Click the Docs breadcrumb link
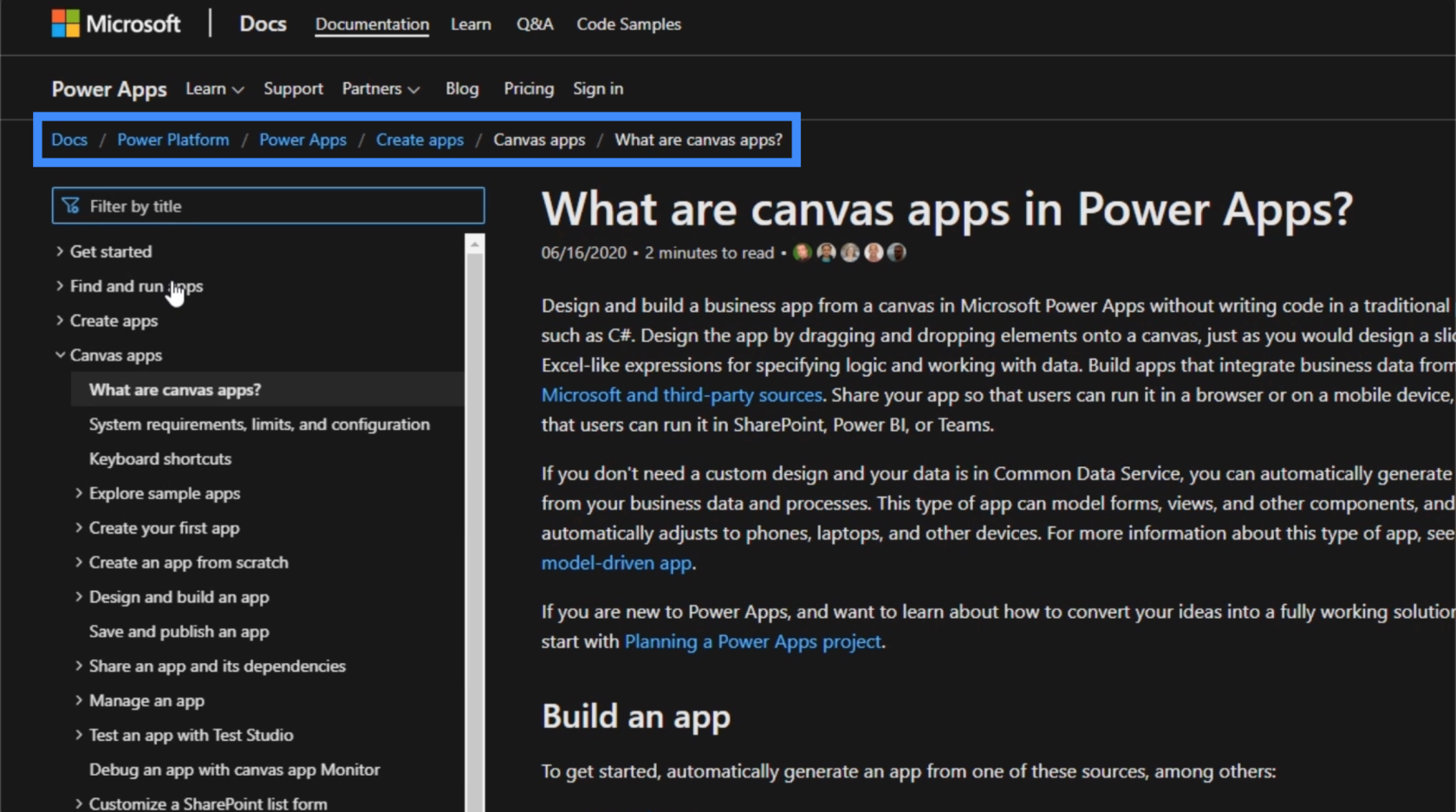 69,140
